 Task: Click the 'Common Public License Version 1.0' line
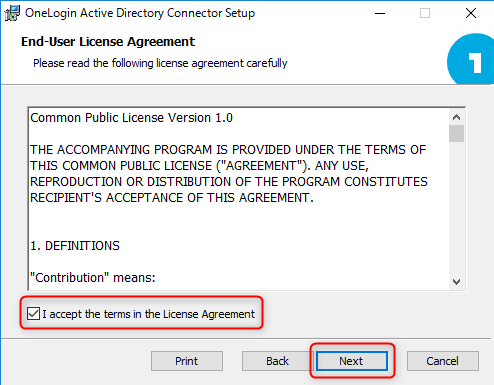(131, 118)
